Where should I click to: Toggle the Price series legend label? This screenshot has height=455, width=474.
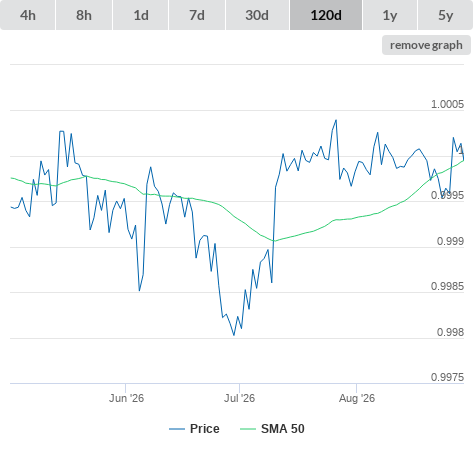click(205, 429)
